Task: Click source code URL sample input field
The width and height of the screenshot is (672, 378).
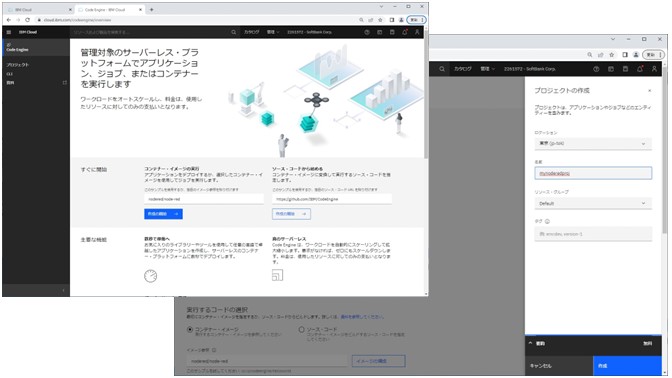Action: click(332, 199)
